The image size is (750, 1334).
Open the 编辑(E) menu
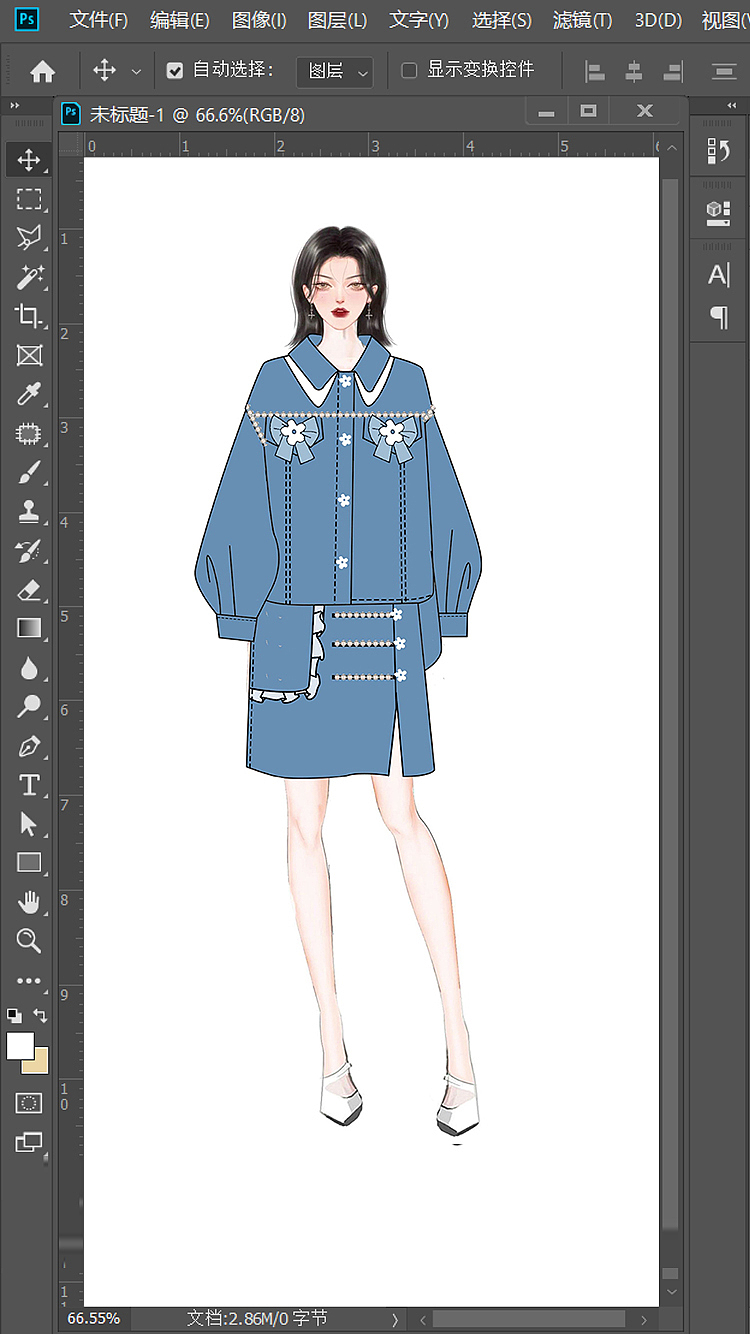180,20
